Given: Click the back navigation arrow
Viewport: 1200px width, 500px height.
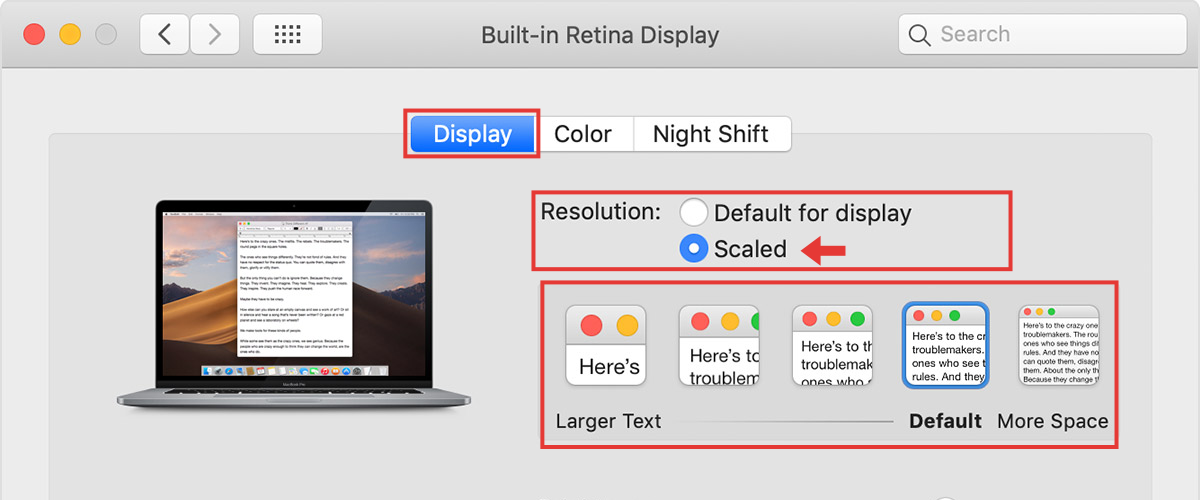Looking at the screenshot, I should 165,35.
